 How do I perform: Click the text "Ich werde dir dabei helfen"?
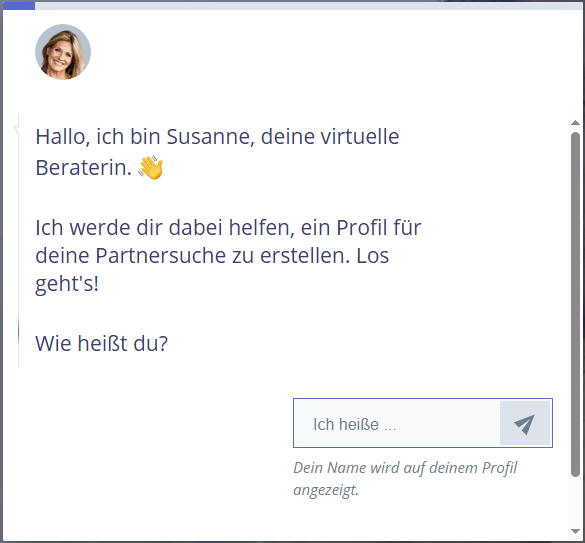point(162,228)
